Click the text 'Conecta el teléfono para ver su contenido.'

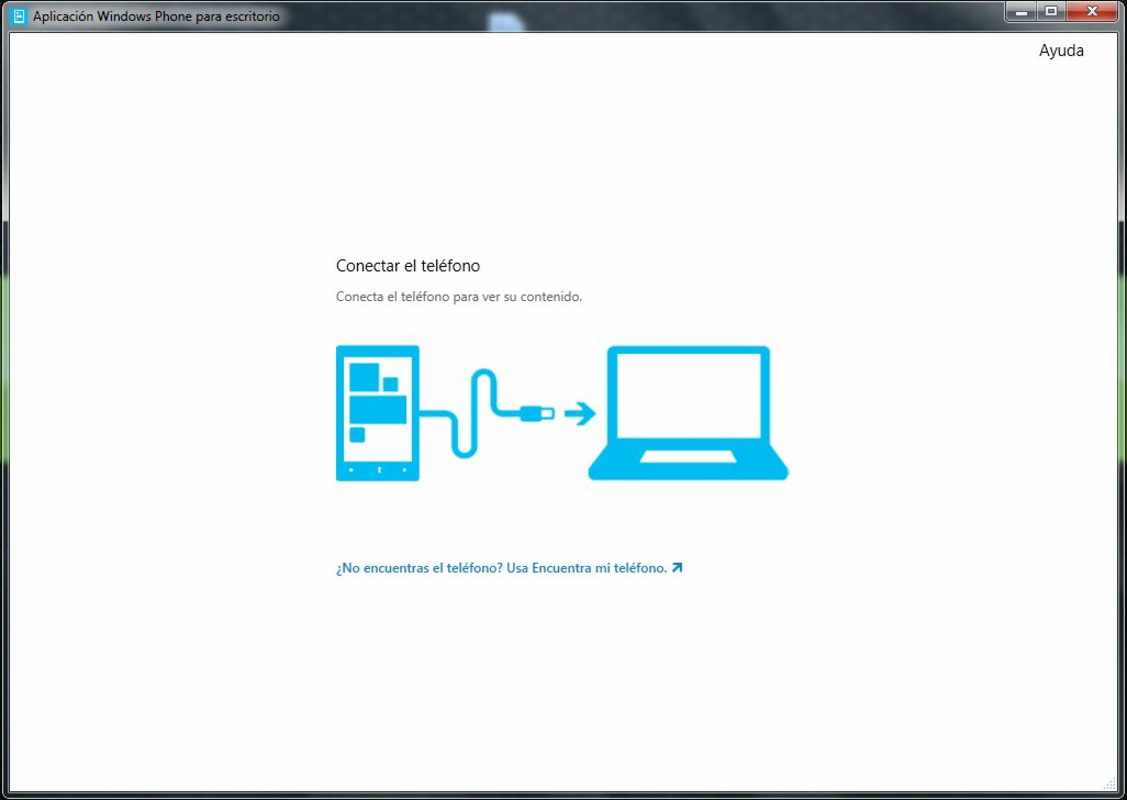point(459,297)
